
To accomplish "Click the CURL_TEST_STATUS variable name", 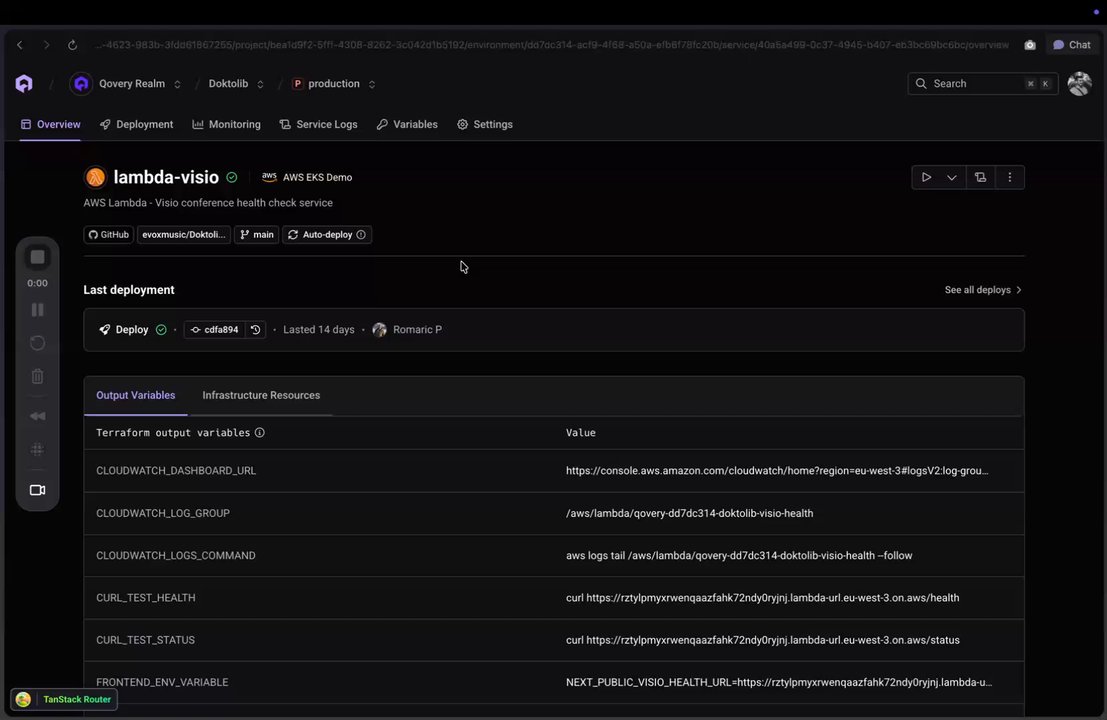I will point(145,640).
